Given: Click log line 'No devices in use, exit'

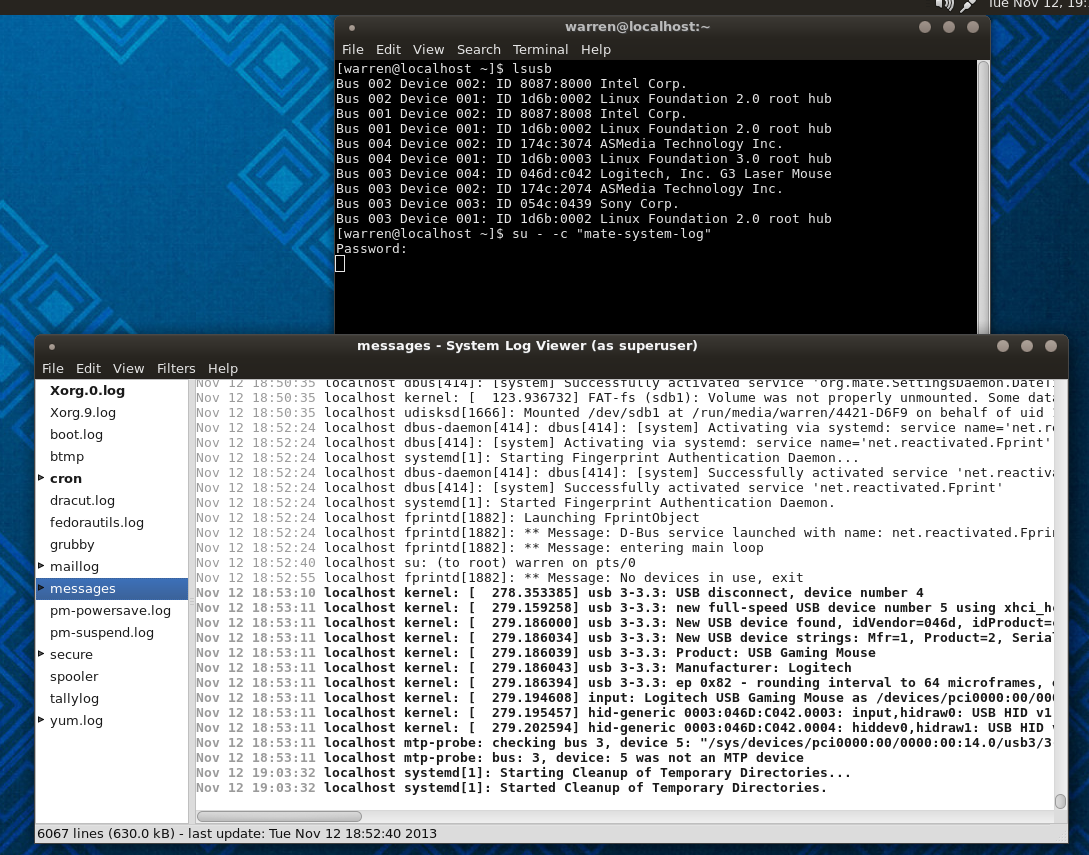Looking at the screenshot, I should tap(499, 578).
